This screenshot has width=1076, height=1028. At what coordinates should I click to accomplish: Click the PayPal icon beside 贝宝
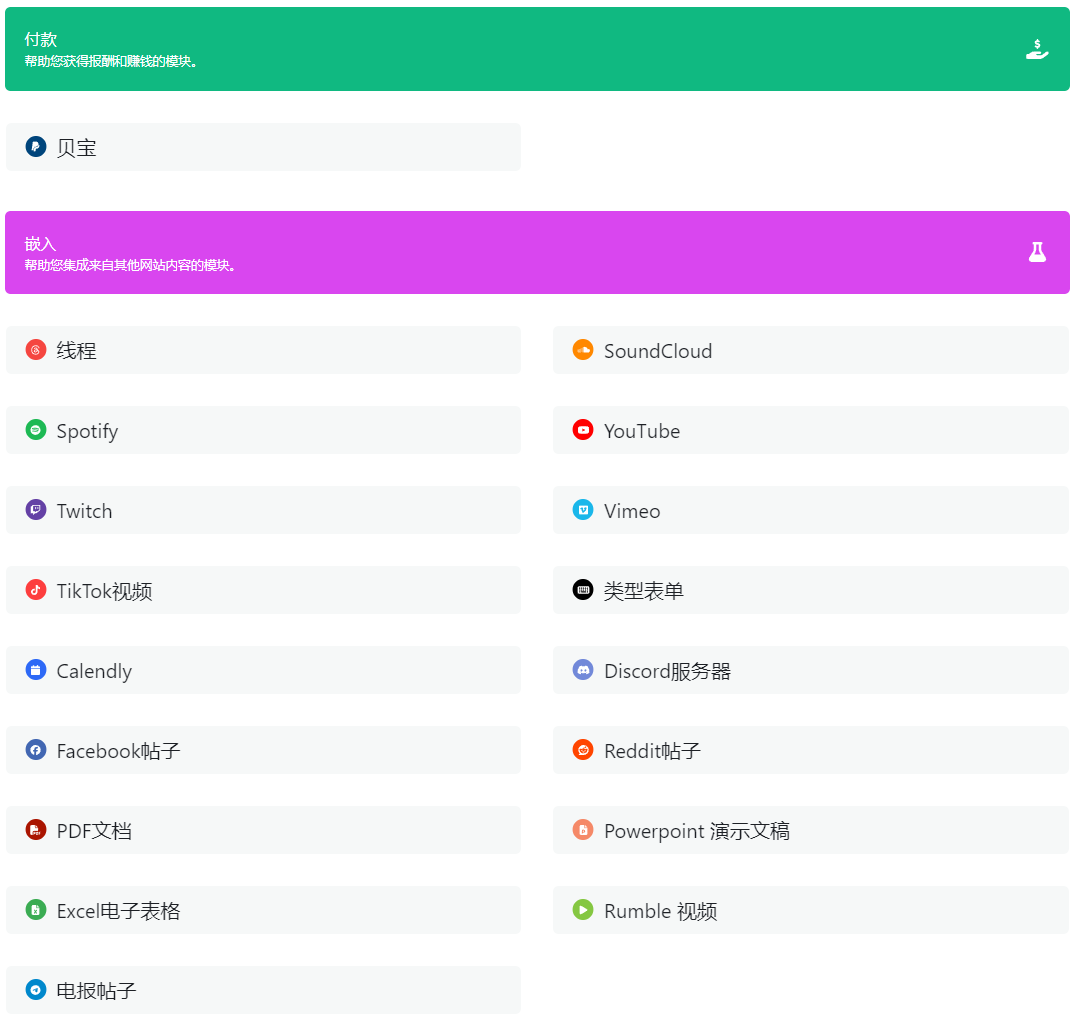36,147
